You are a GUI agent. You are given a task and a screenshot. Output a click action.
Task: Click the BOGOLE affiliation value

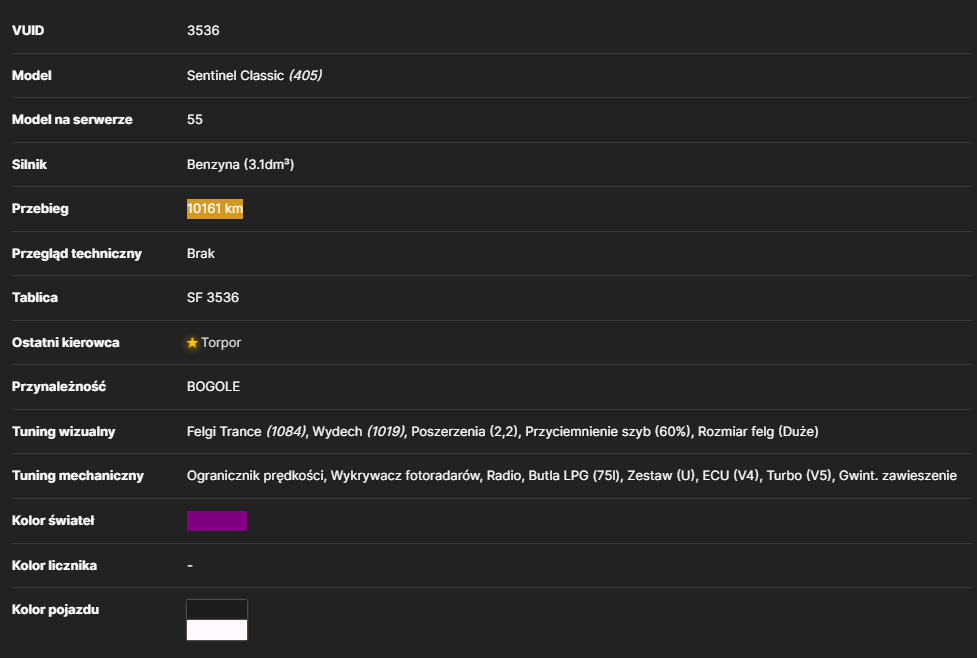213,387
